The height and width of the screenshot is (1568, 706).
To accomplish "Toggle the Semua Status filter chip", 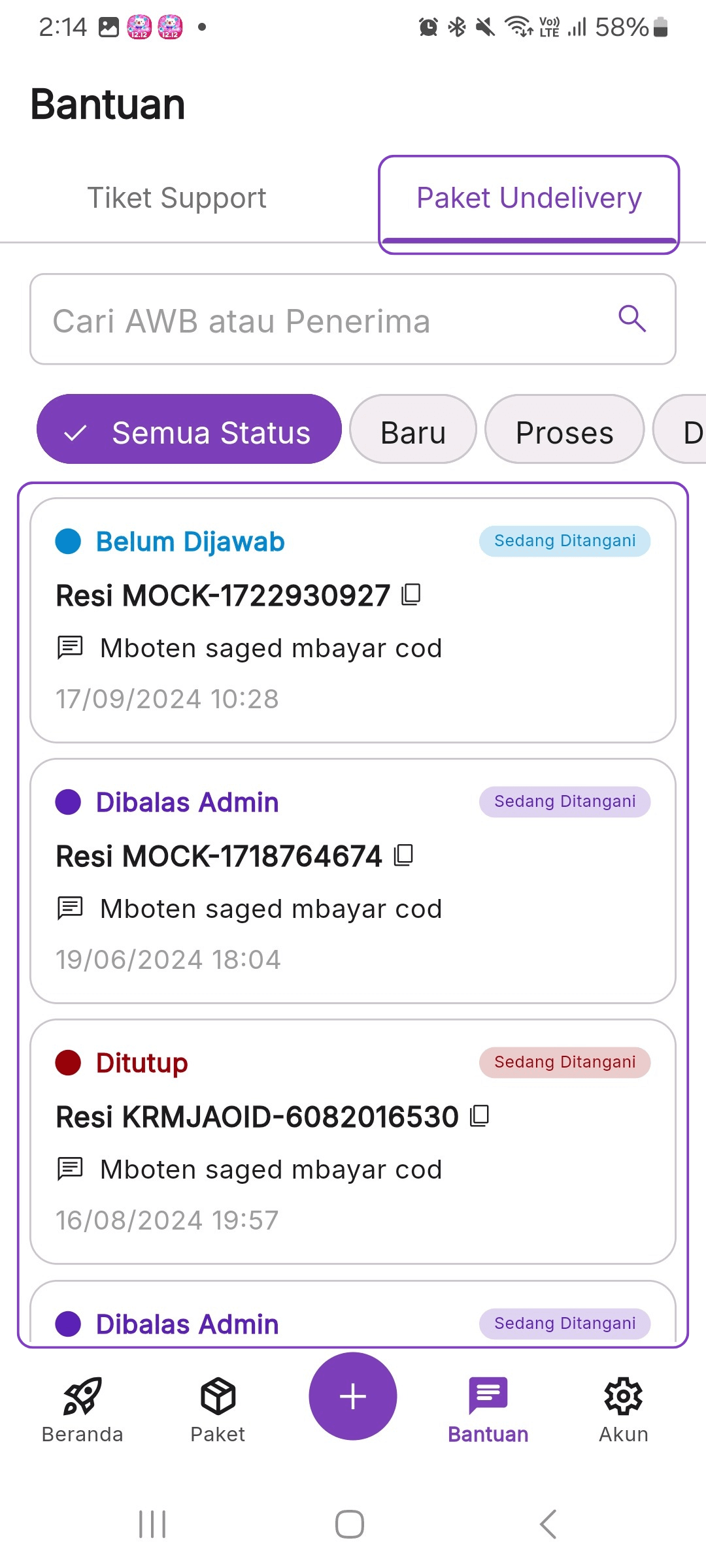I will coord(189,431).
